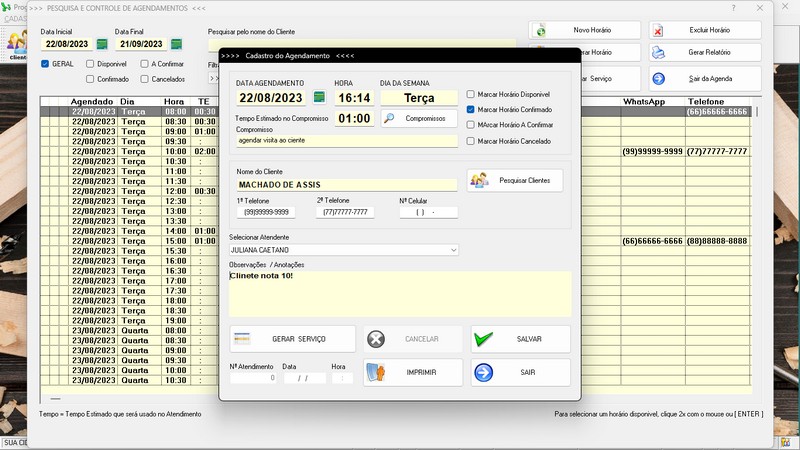The height and width of the screenshot is (450, 800).
Task: Click the HORA field showing 16:14
Action: point(354,97)
